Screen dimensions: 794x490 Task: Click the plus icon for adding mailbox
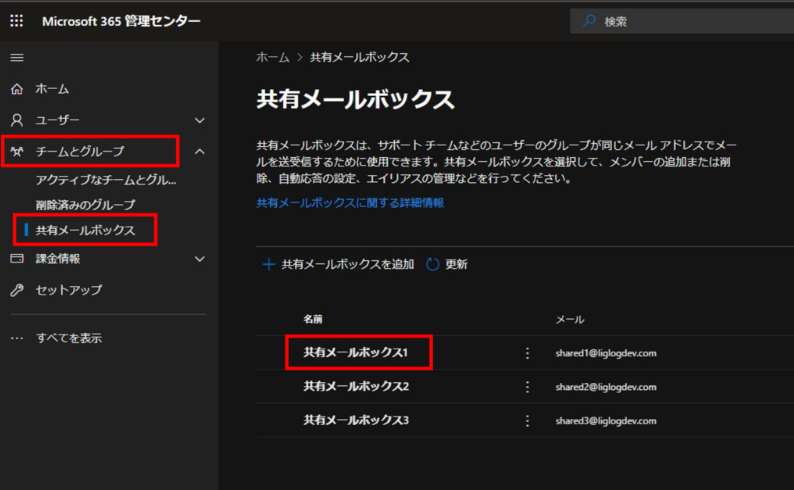pos(268,264)
